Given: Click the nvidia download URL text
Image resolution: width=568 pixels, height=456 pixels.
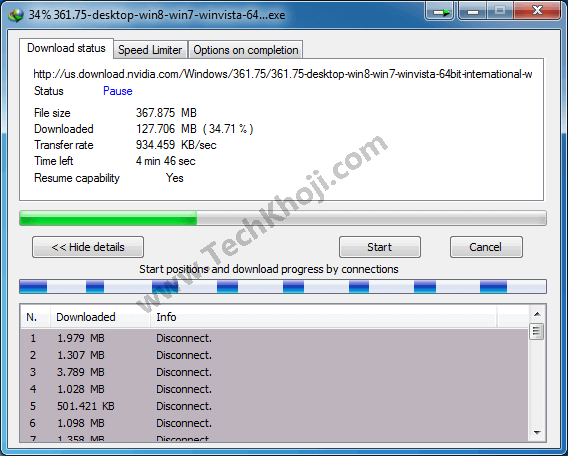Looking at the screenshot, I should click(x=283, y=74).
